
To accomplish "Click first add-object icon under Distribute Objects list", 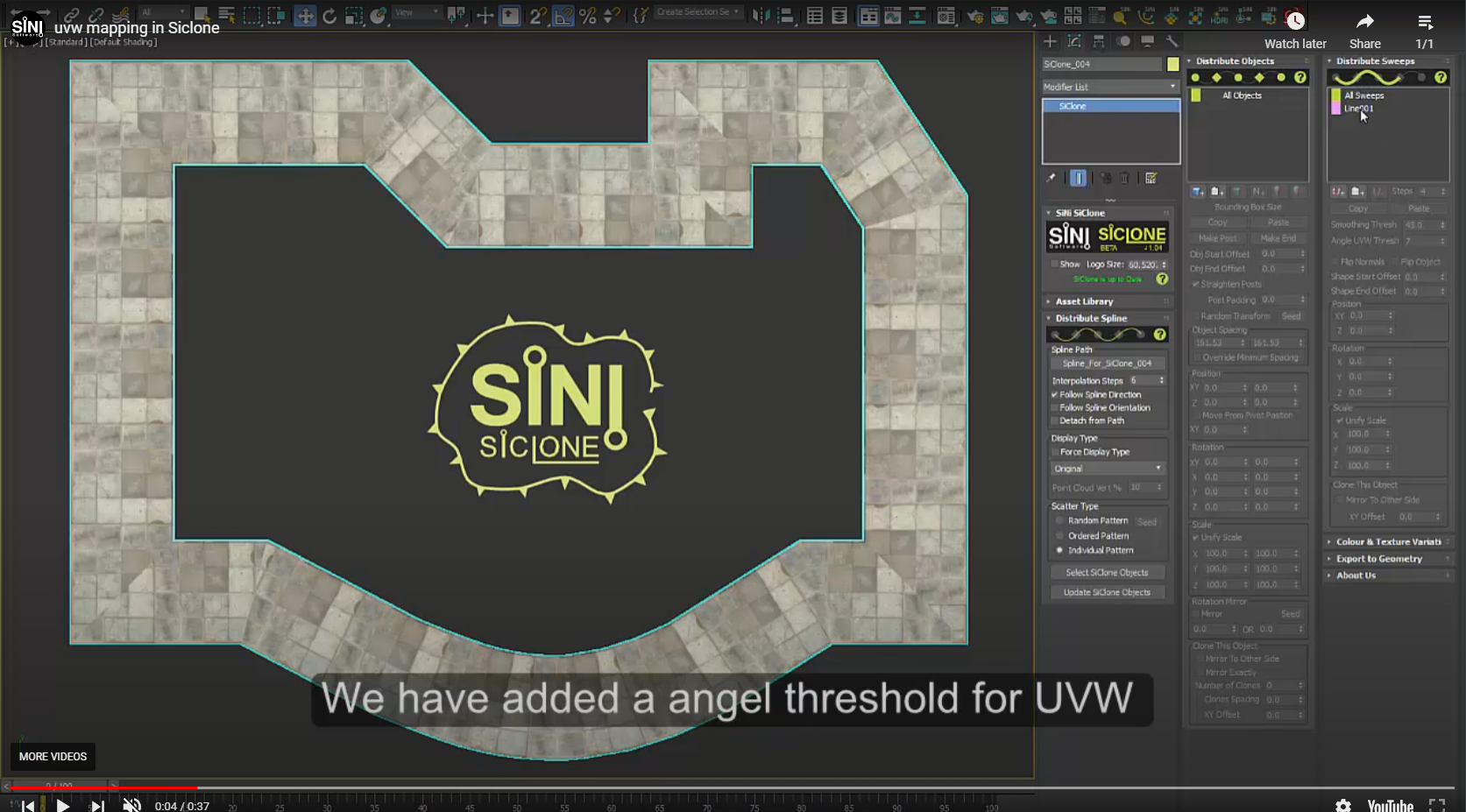I will (x=1198, y=191).
